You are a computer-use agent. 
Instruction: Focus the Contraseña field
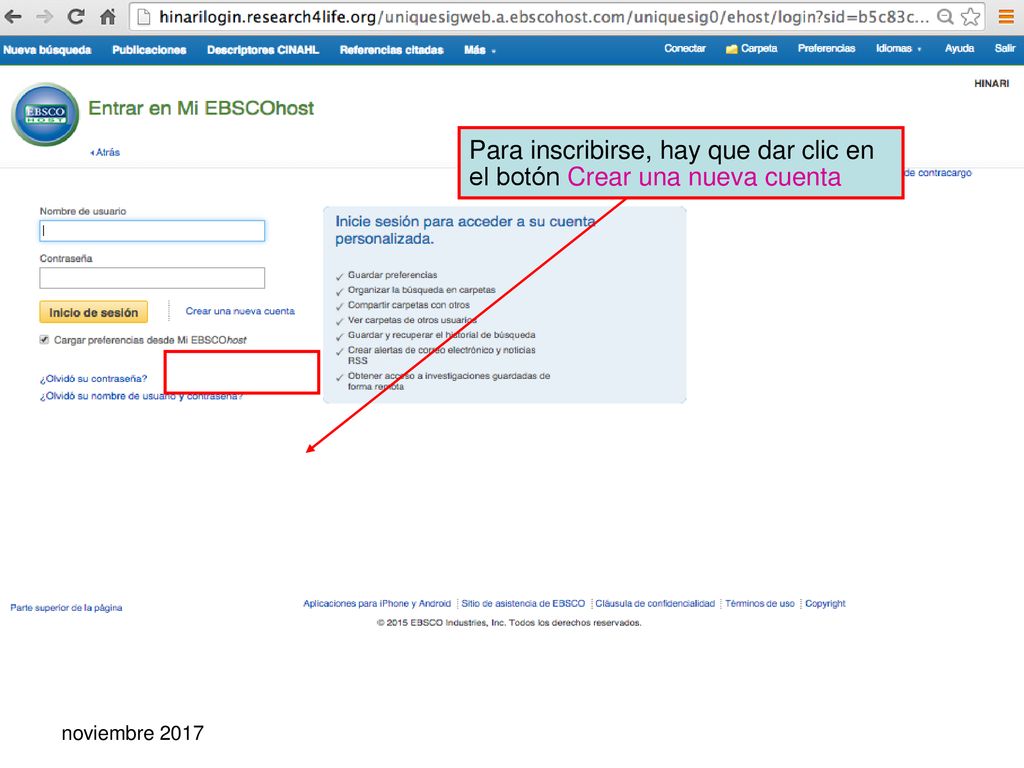152,278
